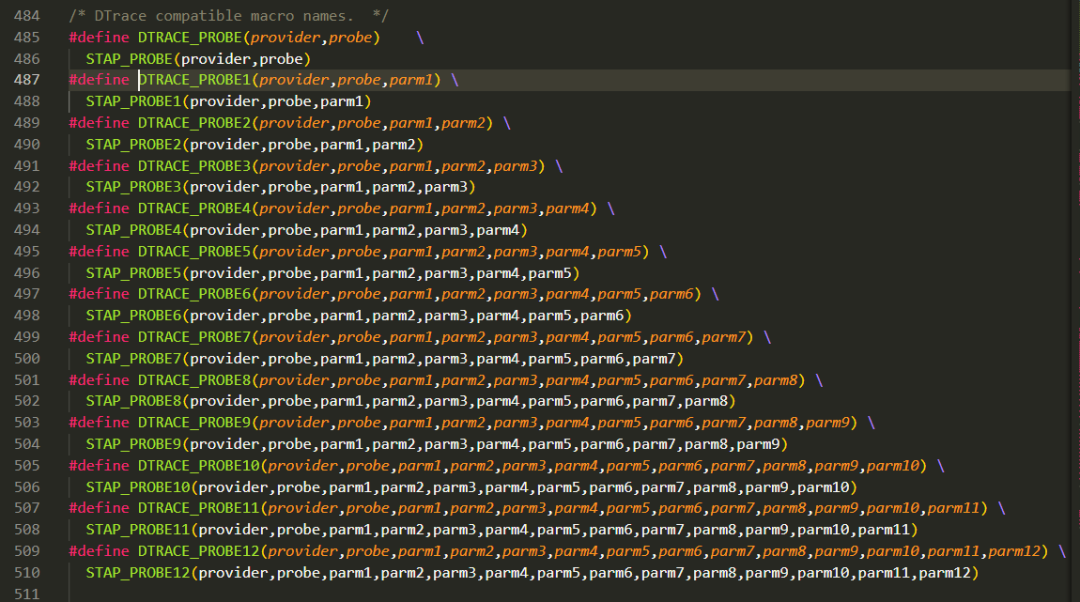
Task: Click STAP_PROBE on line 486
Action: pyautogui.click(x=129, y=59)
